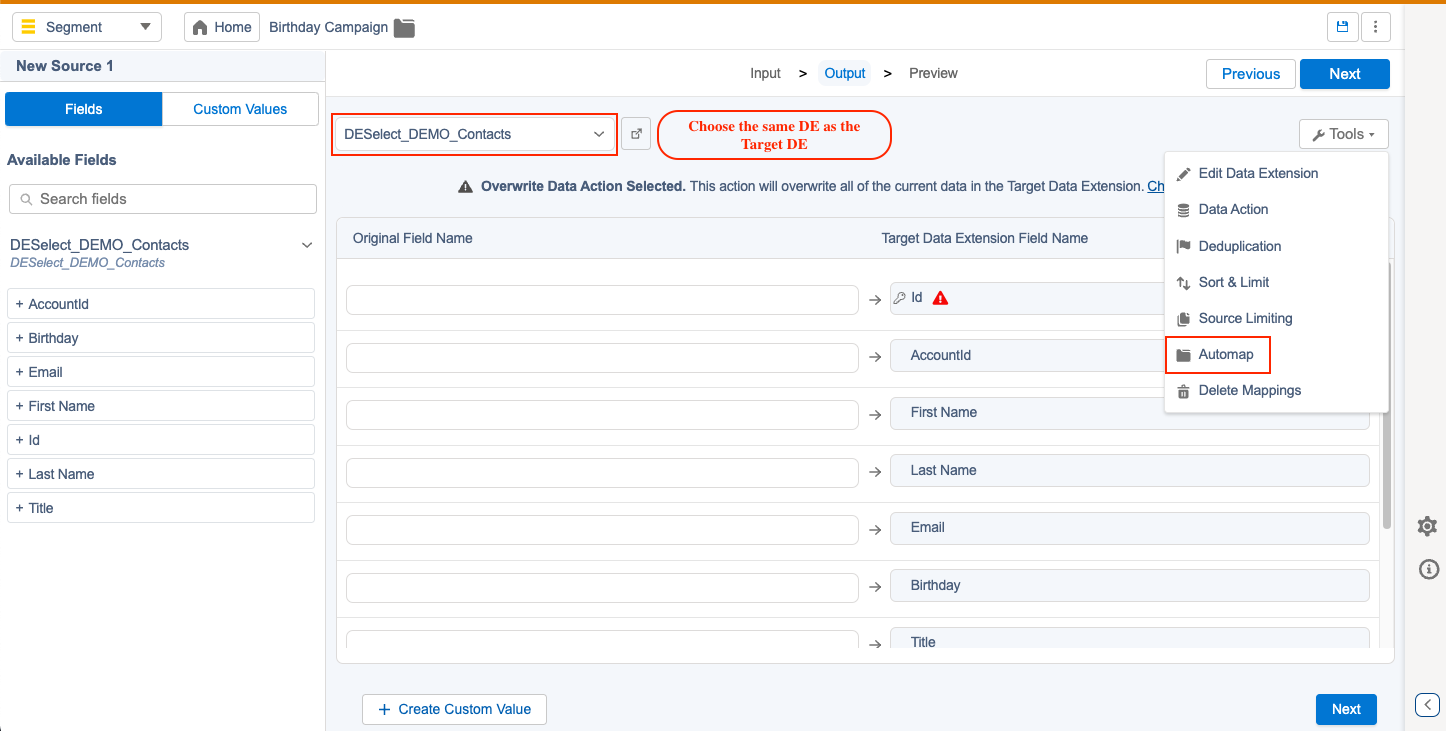Open target data extension in new window icon
This screenshot has height=731, width=1446.
pos(636,134)
